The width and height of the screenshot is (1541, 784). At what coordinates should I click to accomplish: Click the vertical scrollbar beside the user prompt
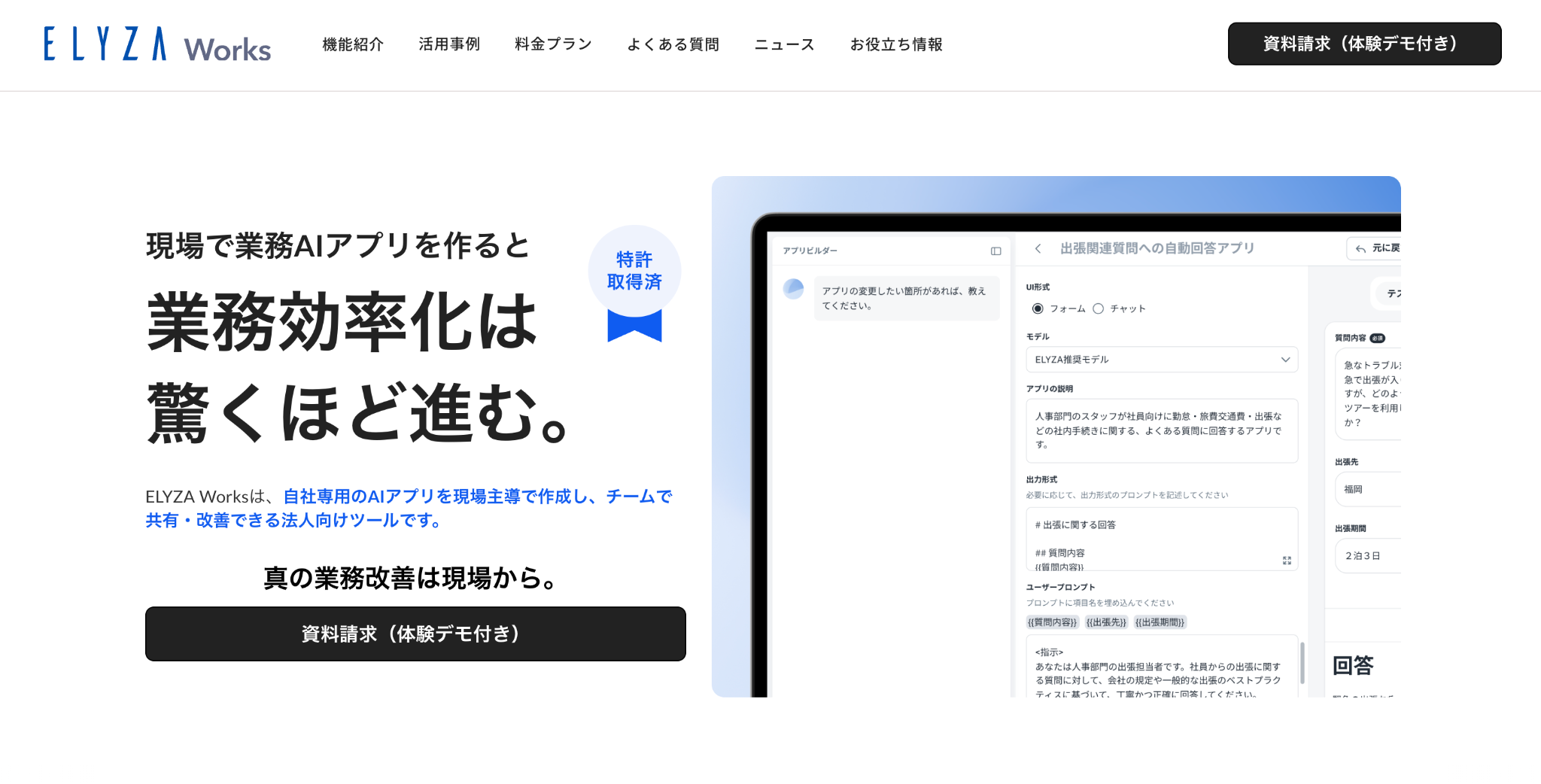1302,662
